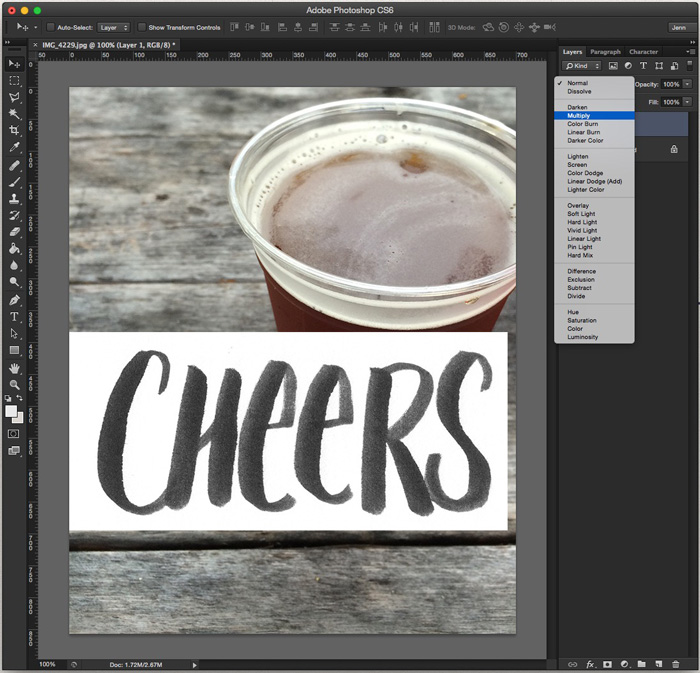Select the Eraser tool
Image resolution: width=700 pixels, height=673 pixels.
point(14,232)
